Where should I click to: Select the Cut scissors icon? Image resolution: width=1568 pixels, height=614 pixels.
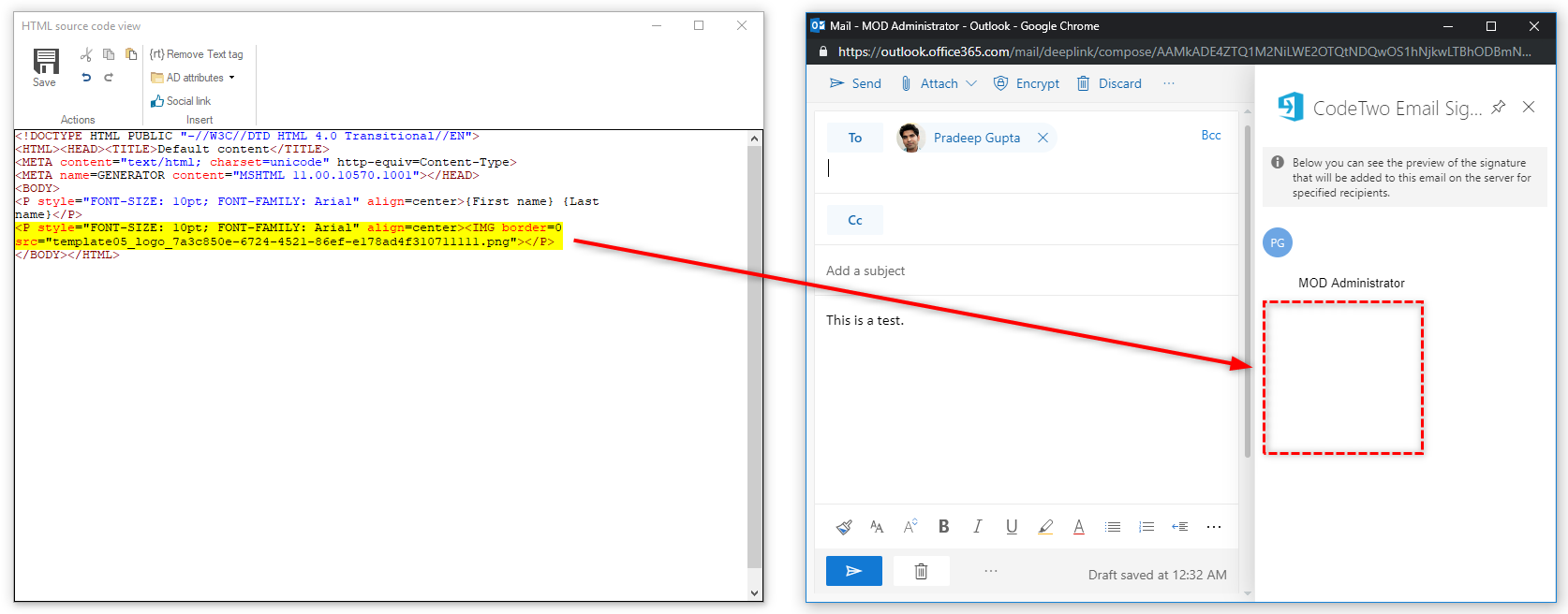(86, 54)
